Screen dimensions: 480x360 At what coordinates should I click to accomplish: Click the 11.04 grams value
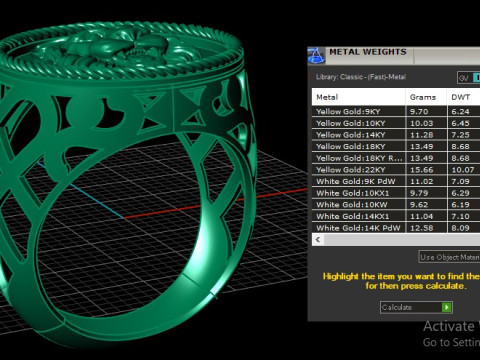pos(421,216)
